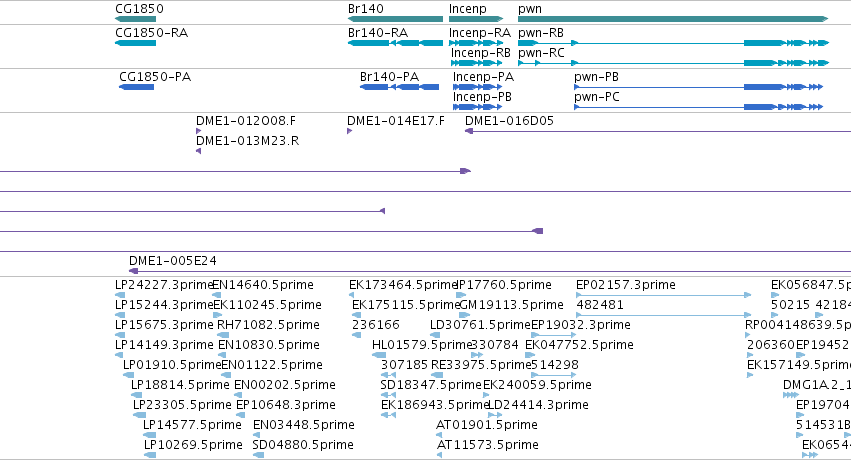Click the LP10269.5prime EST
851x460 pixels.
click(150, 455)
